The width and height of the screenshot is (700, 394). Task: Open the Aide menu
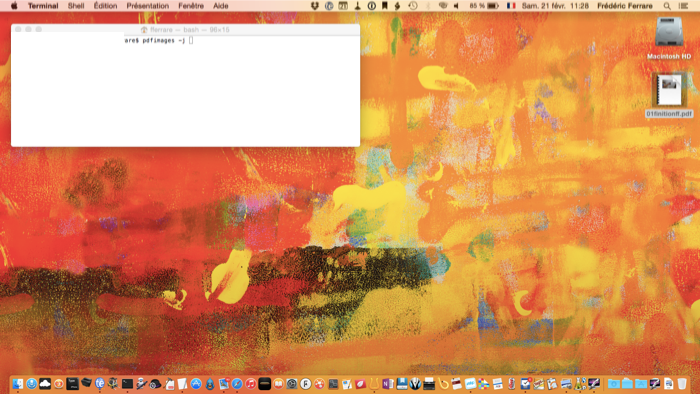[221, 6]
